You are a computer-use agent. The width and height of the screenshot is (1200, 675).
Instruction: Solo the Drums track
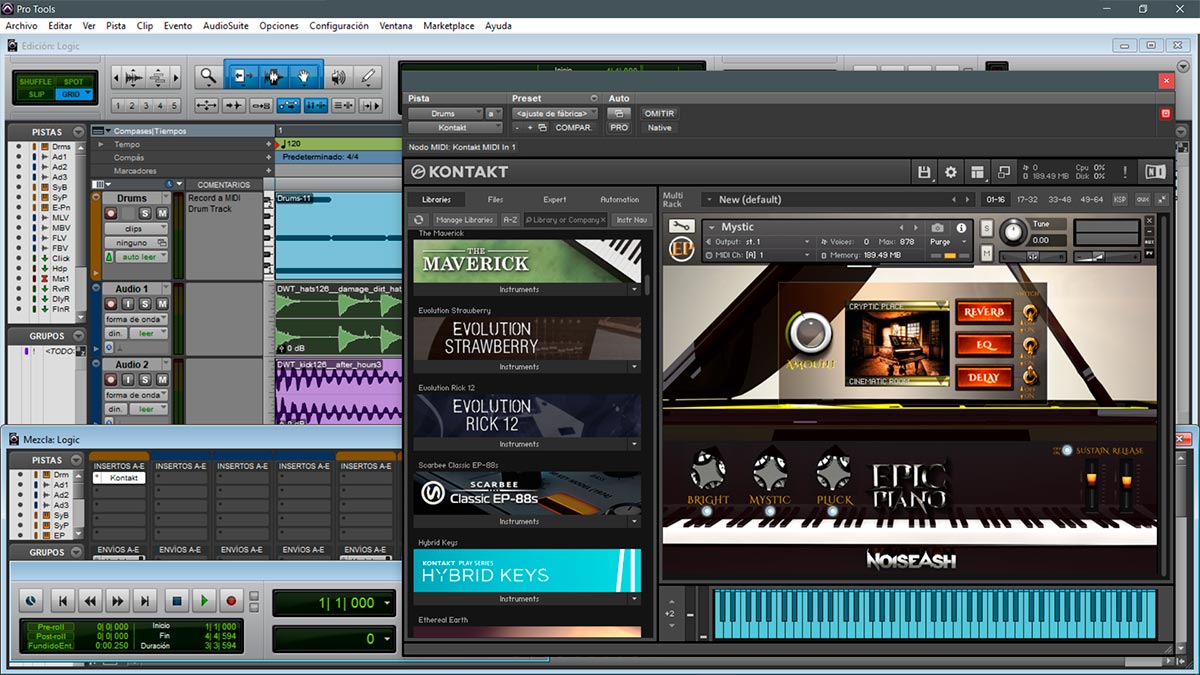[145, 213]
